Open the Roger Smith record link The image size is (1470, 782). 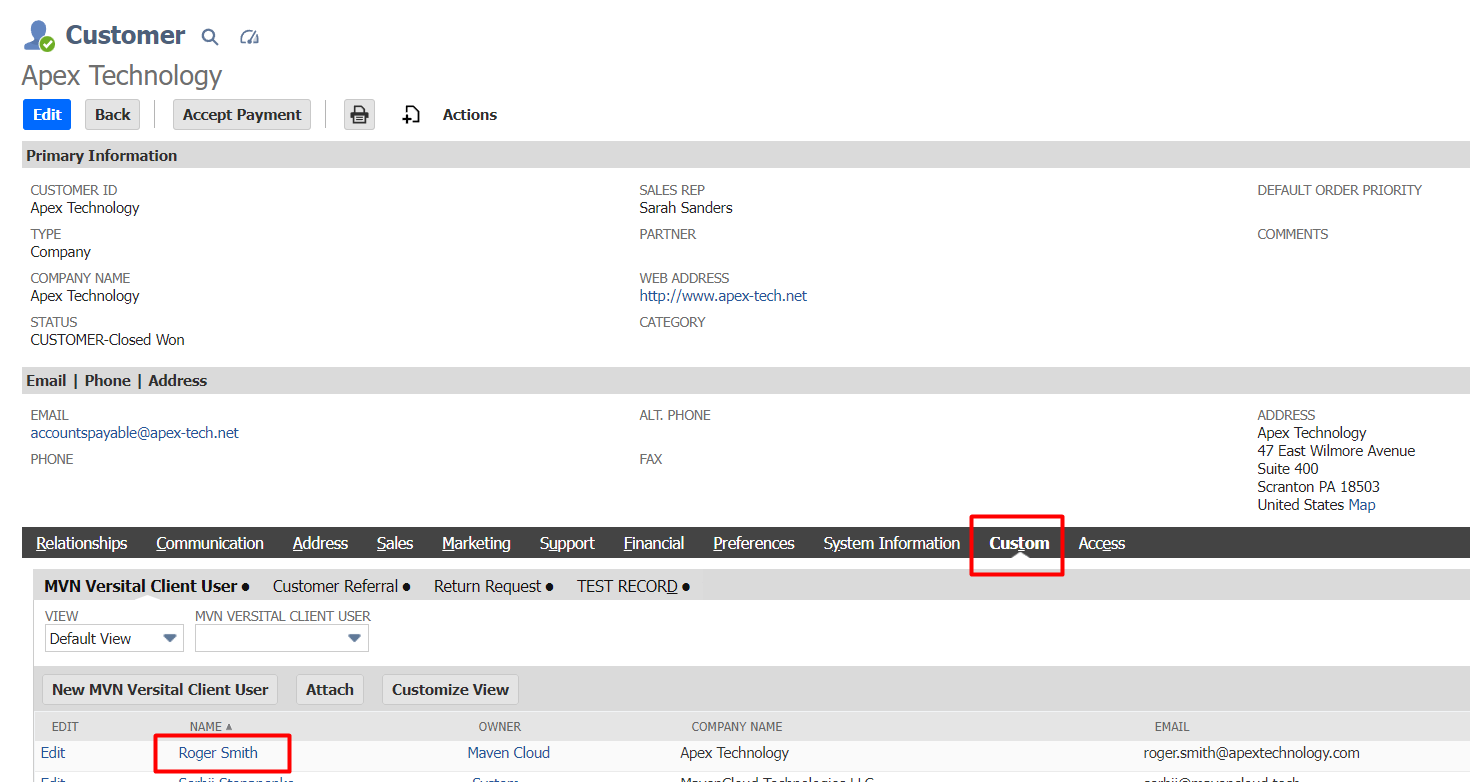point(218,753)
